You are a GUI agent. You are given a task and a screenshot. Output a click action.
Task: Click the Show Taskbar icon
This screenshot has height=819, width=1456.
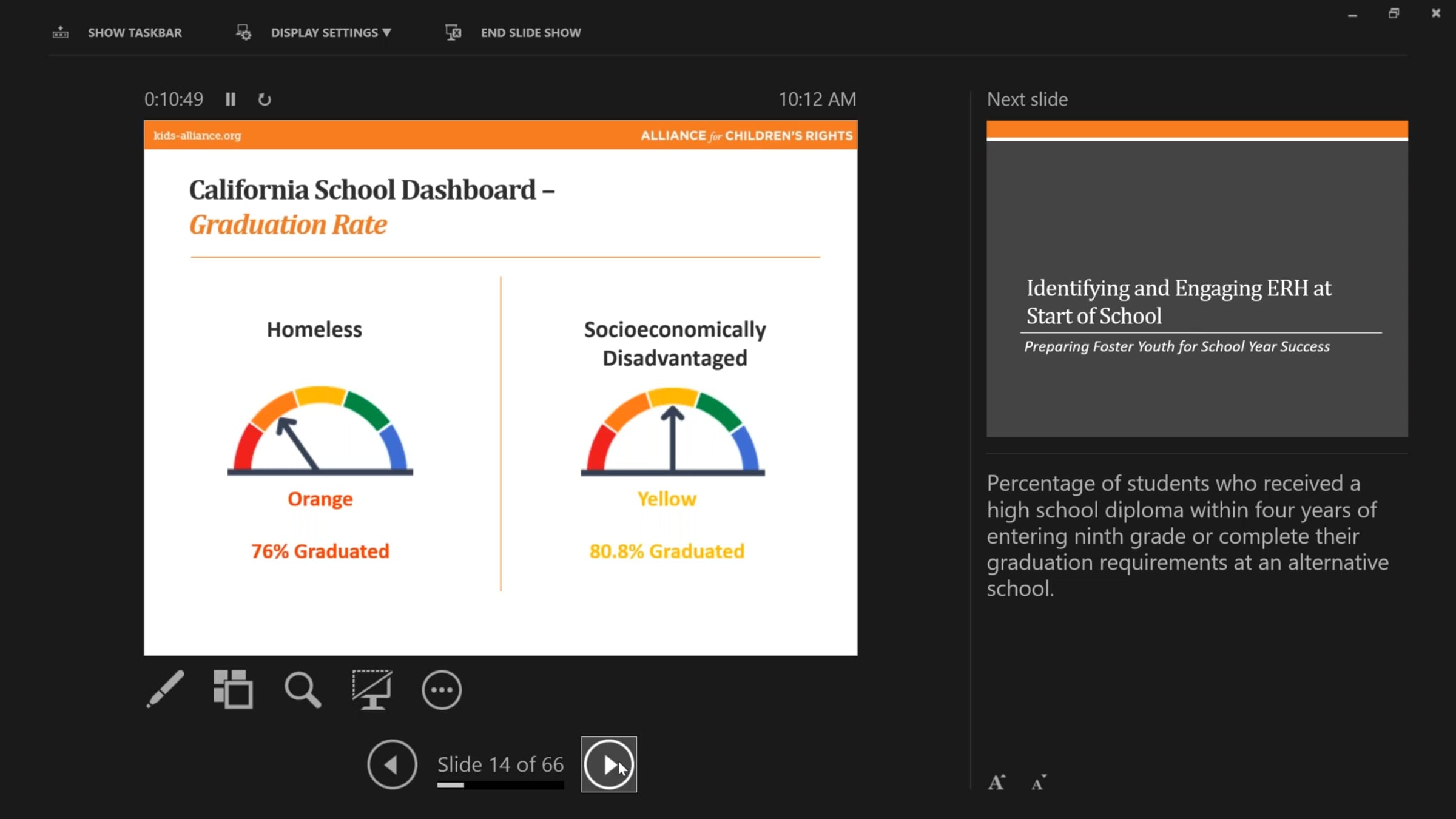61,33
